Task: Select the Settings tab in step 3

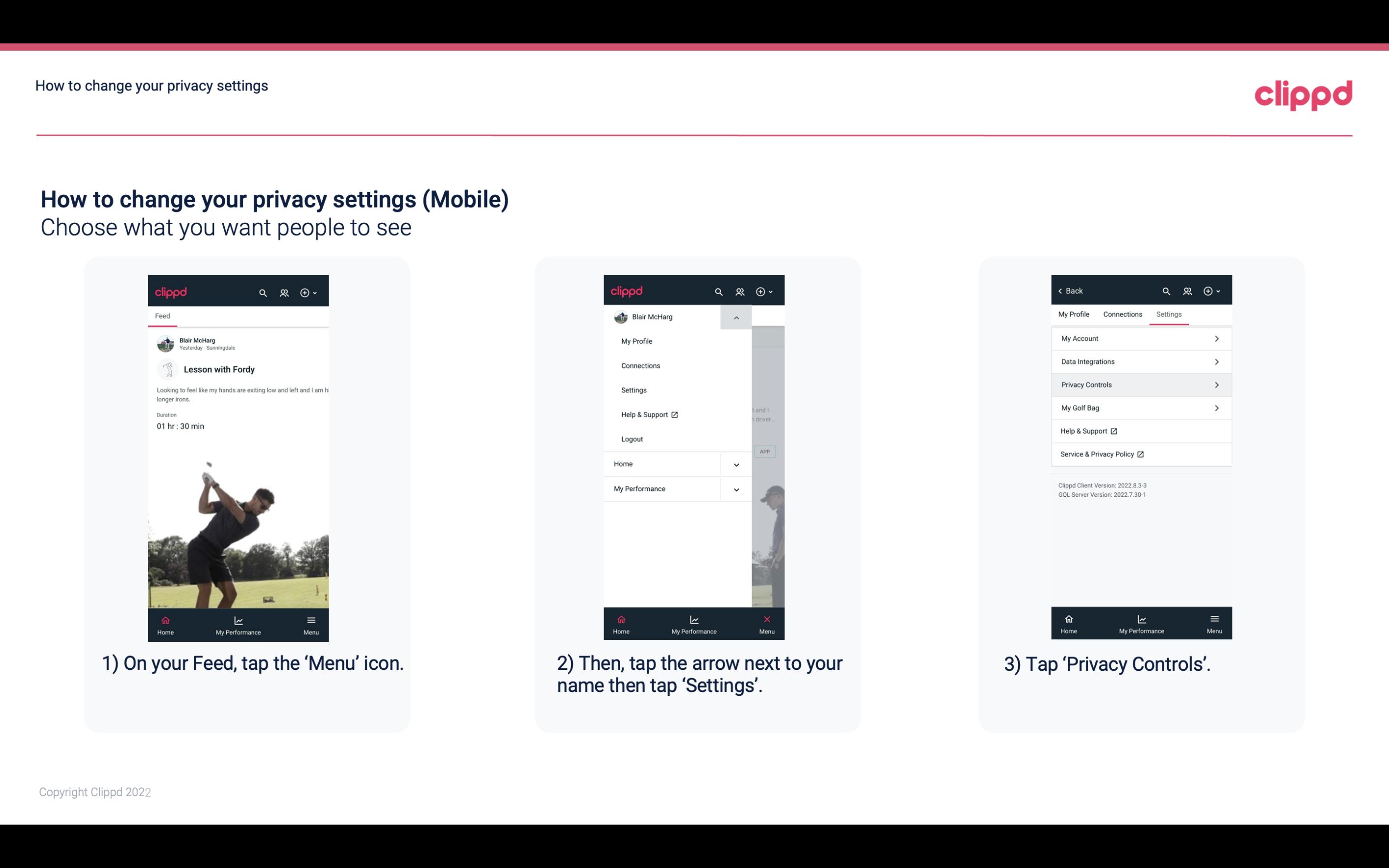Action: point(1169,314)
